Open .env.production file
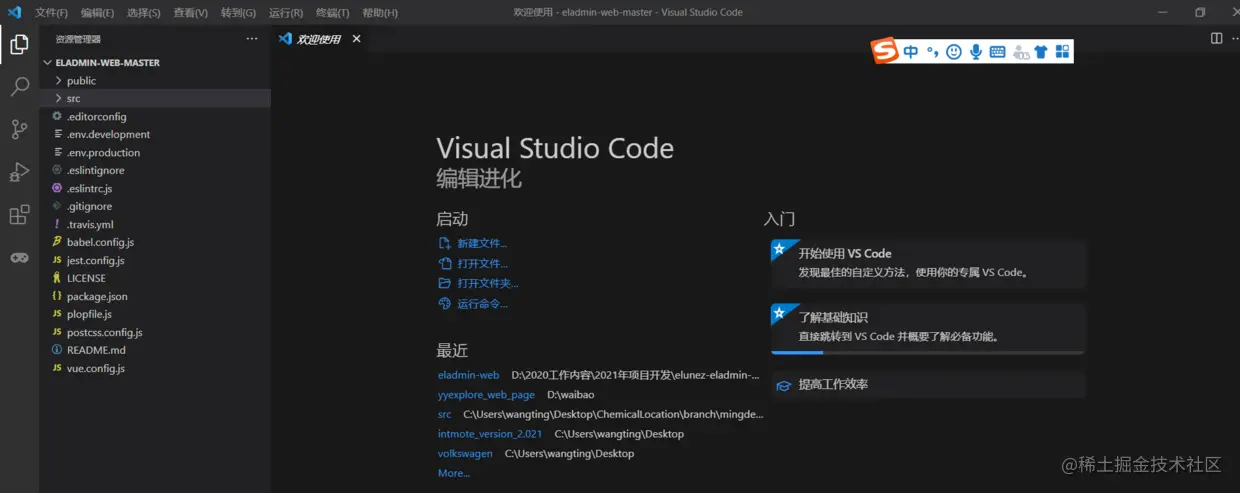The image size is (1240, 493). tap(155, 153)
